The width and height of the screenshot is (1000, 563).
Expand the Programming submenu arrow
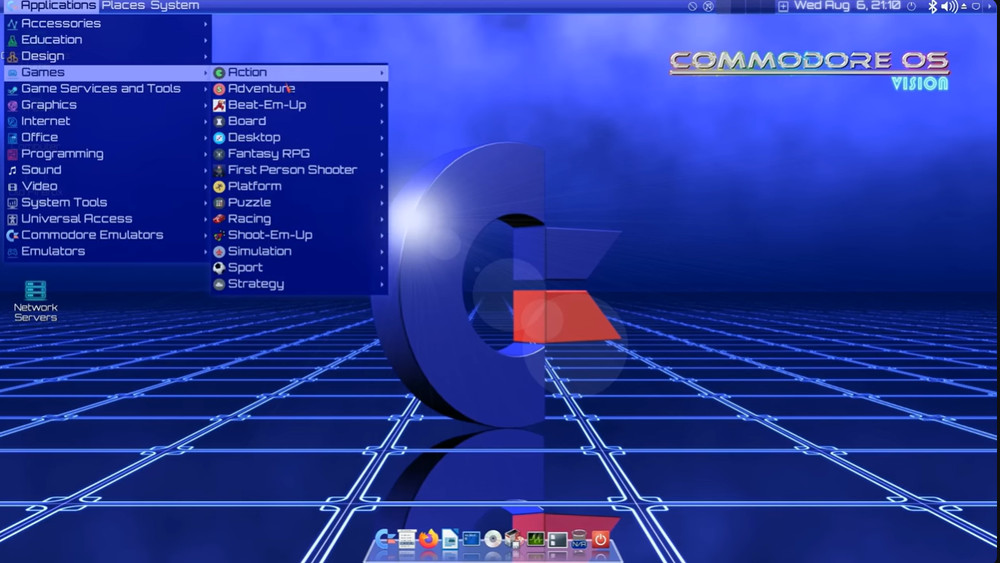click(x=205, y=154)
